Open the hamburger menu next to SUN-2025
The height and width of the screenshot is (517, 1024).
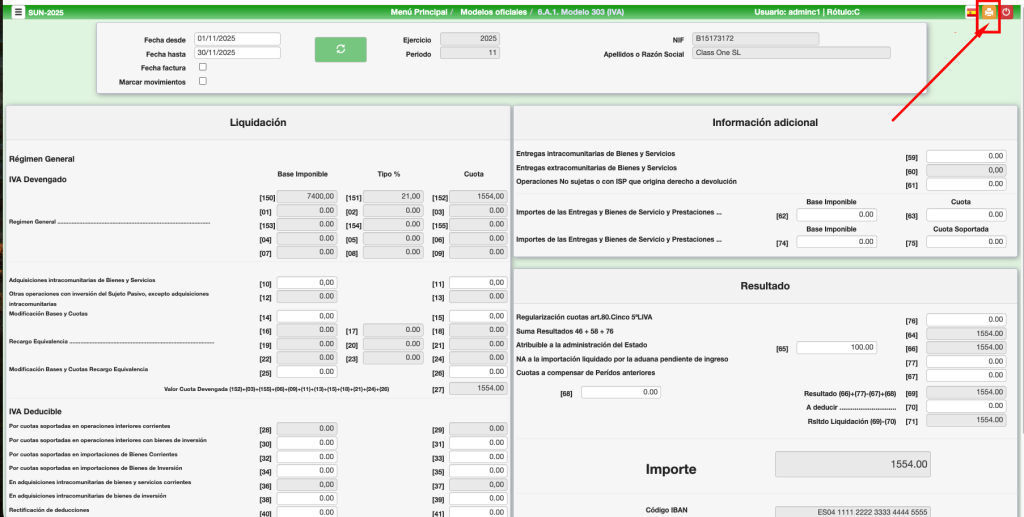point(18,12)
